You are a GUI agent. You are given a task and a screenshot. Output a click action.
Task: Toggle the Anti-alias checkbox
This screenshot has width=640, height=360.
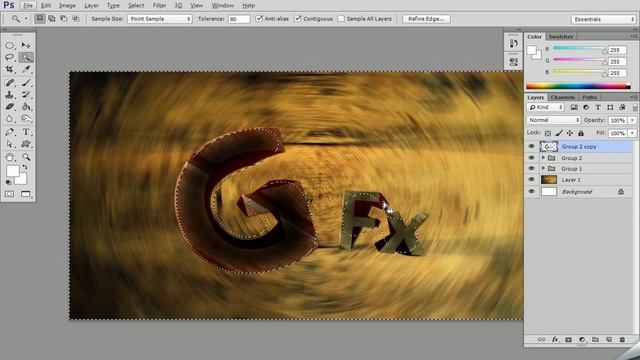[259, 19]
